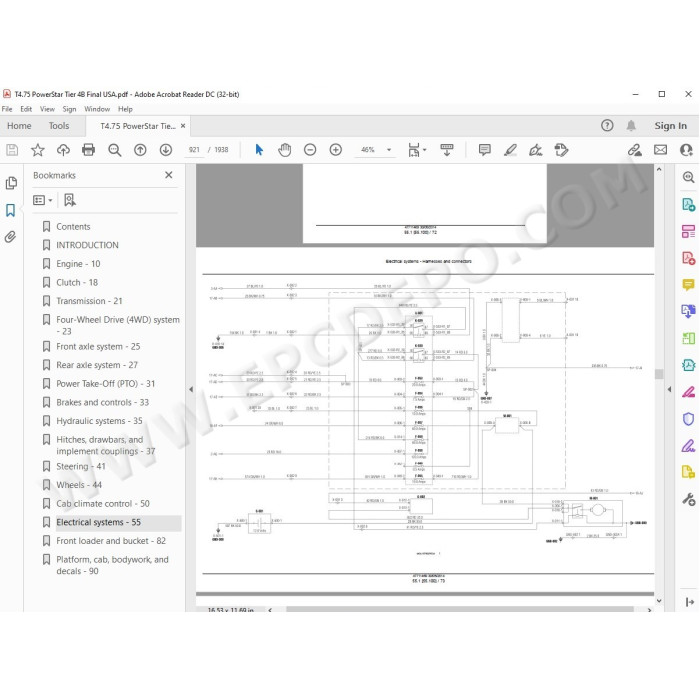Open the Clutch - 18 bookmark
Screen dimensions: 700x700
(x=76, y=283)
